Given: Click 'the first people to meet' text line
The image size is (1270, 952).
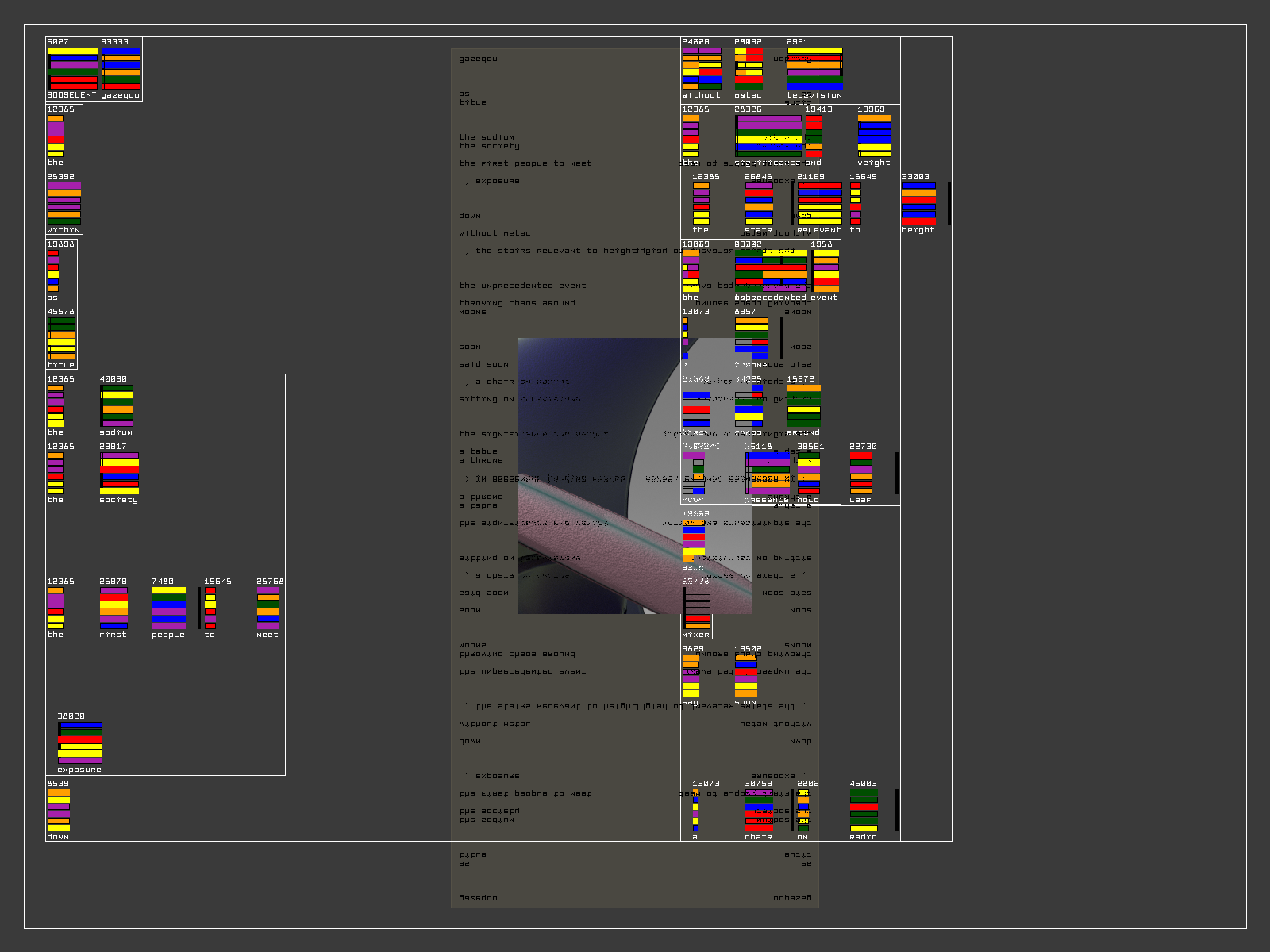Looking at the screenshot, I should click(x=525, y=163).
